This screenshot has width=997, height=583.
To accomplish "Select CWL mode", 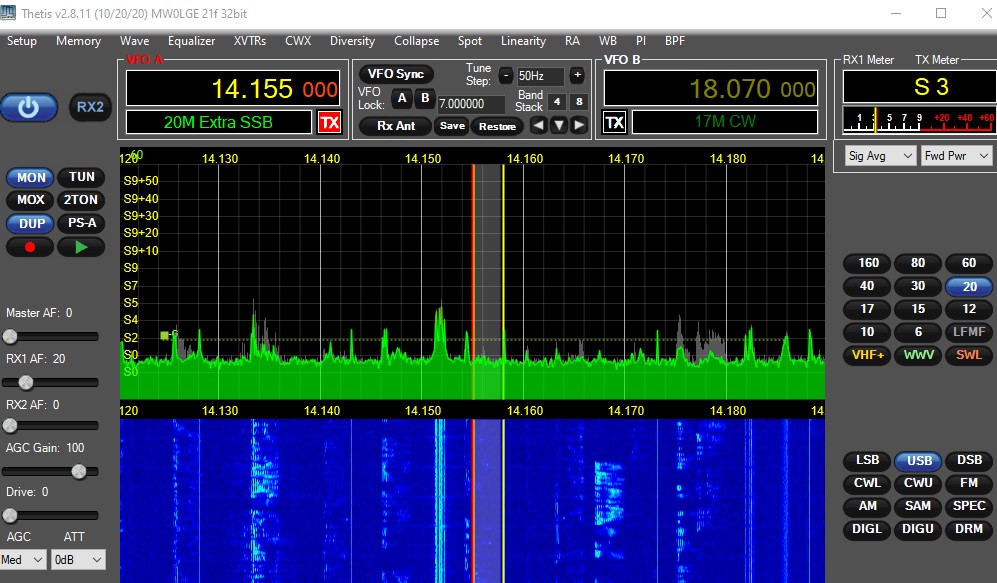I will pos(868,483).
